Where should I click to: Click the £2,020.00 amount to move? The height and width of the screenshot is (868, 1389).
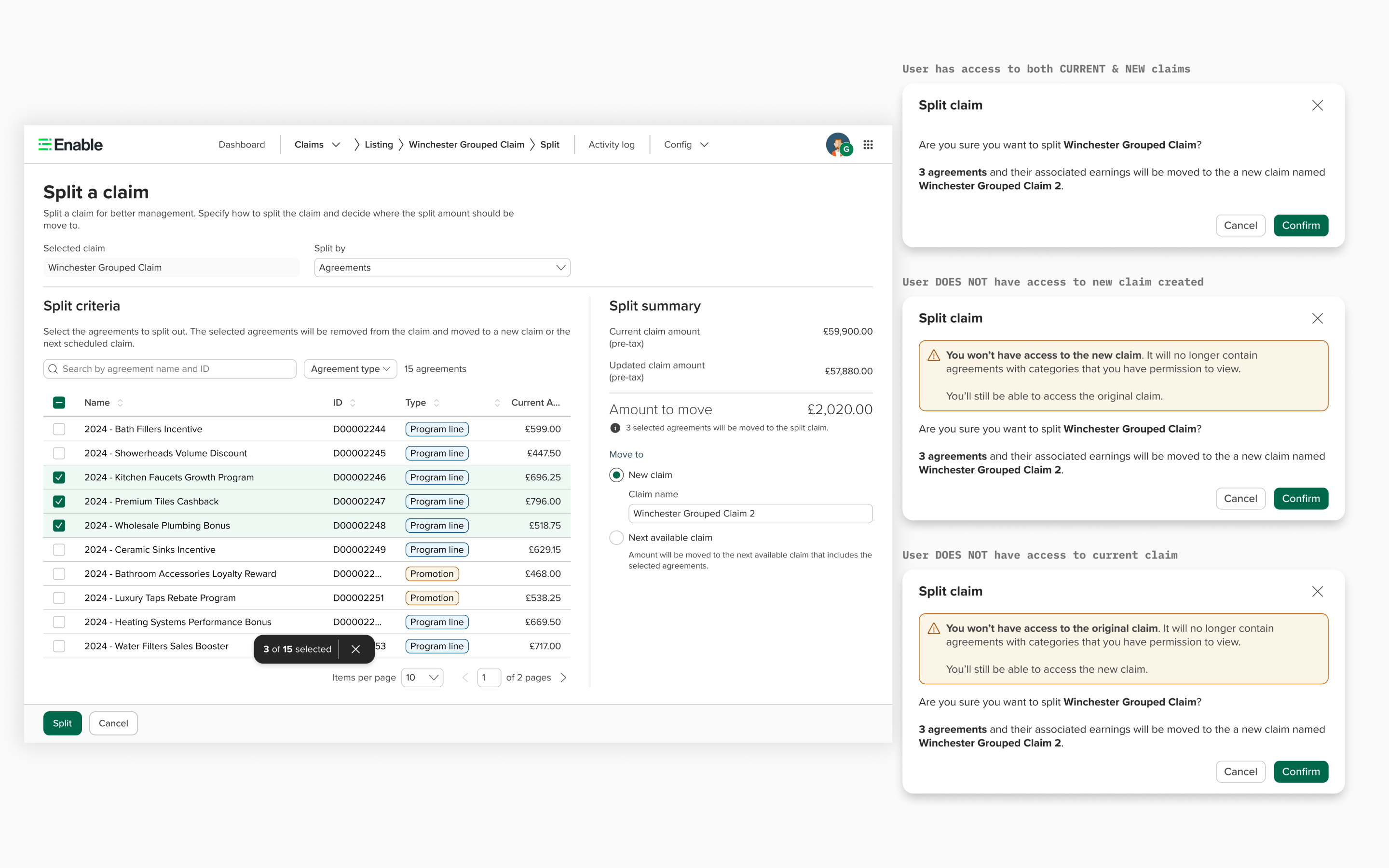(840, 409)
